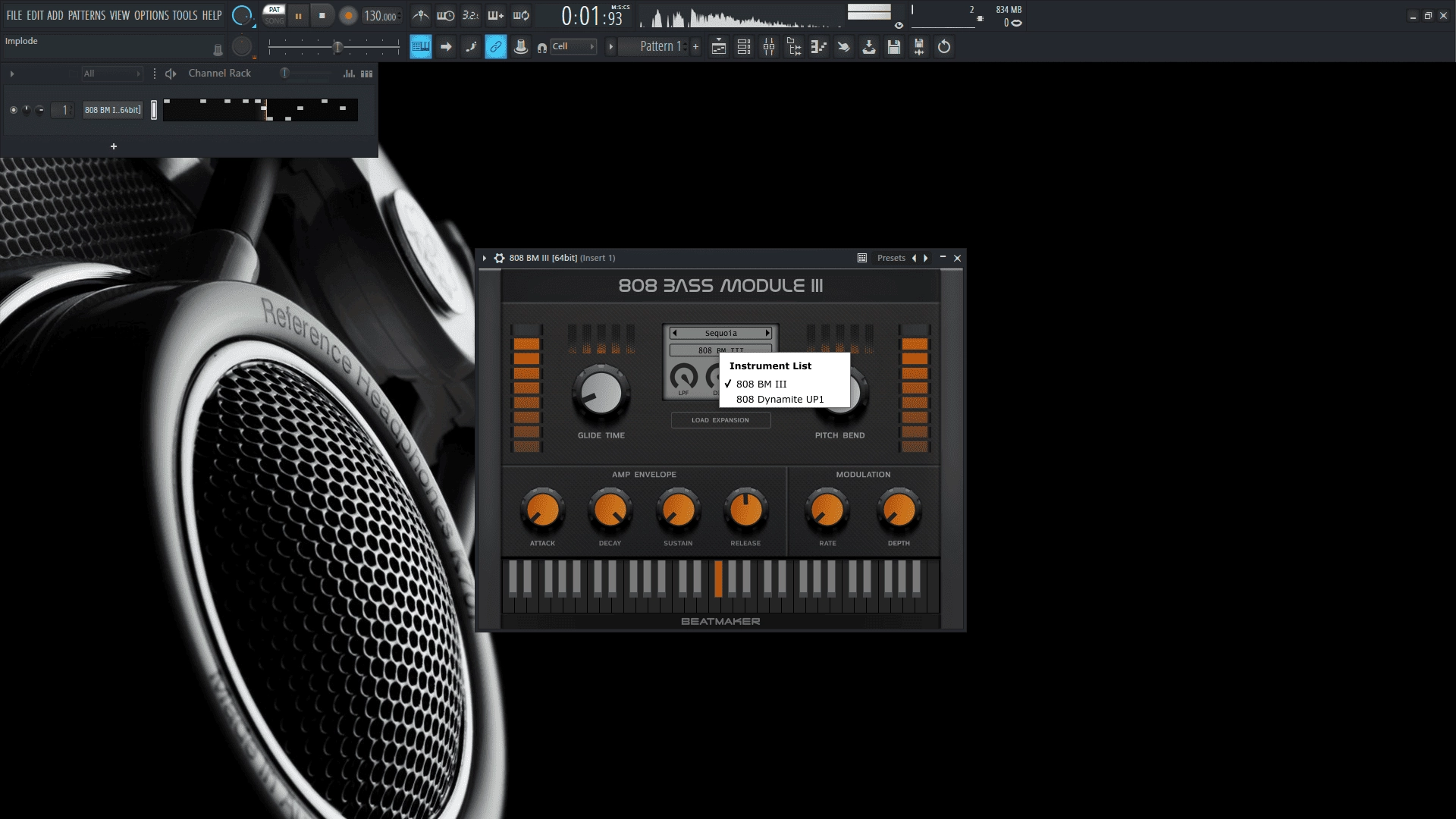Toggle PAT/SONG playback mode
1456x819 pixels.
tap(275, 15)
